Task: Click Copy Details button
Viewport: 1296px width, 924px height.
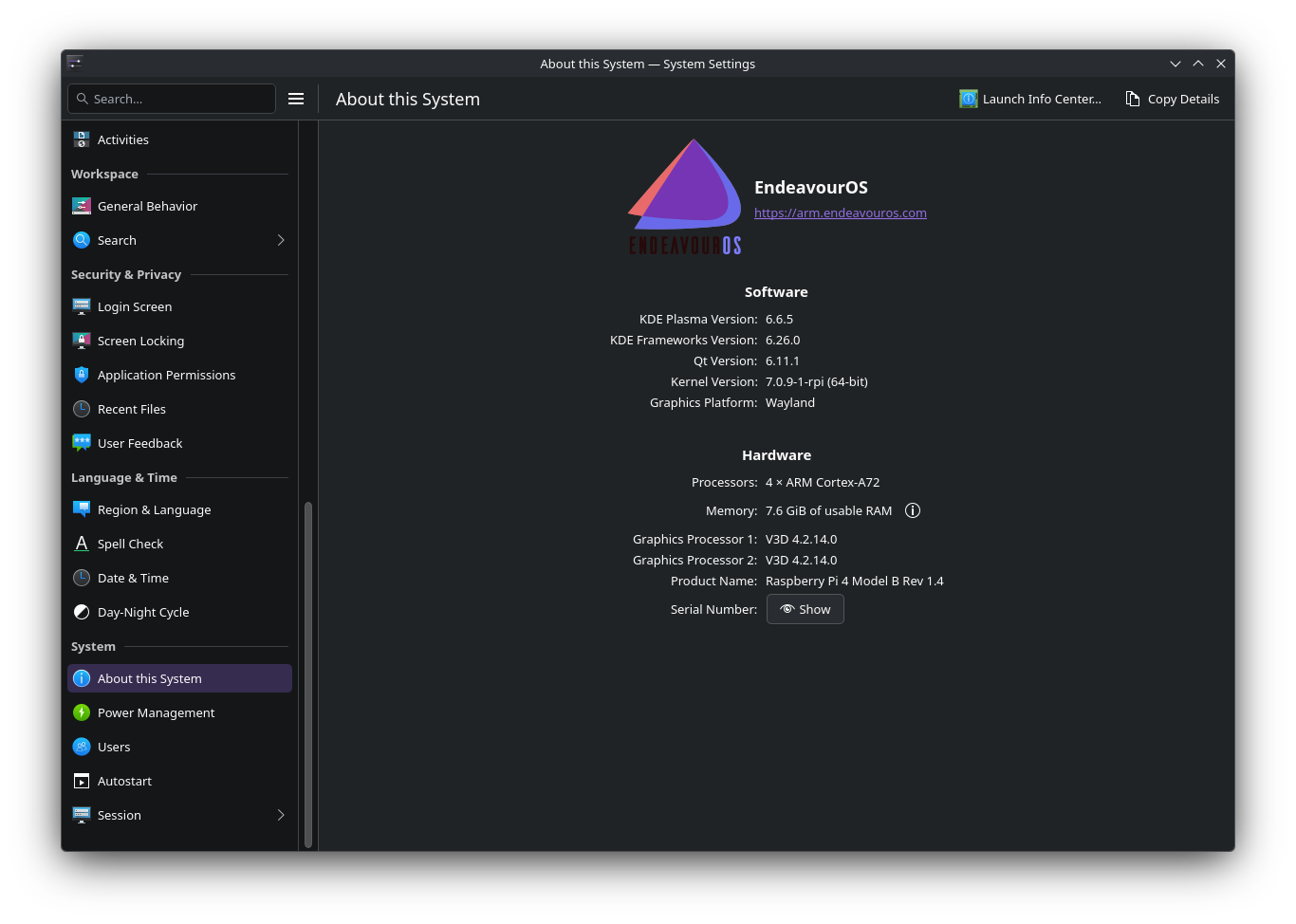Action: click(x=1173, y=99)
